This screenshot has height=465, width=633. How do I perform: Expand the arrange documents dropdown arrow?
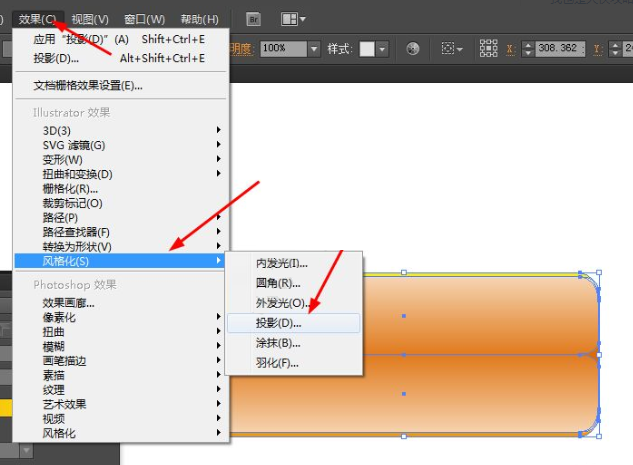303,19
